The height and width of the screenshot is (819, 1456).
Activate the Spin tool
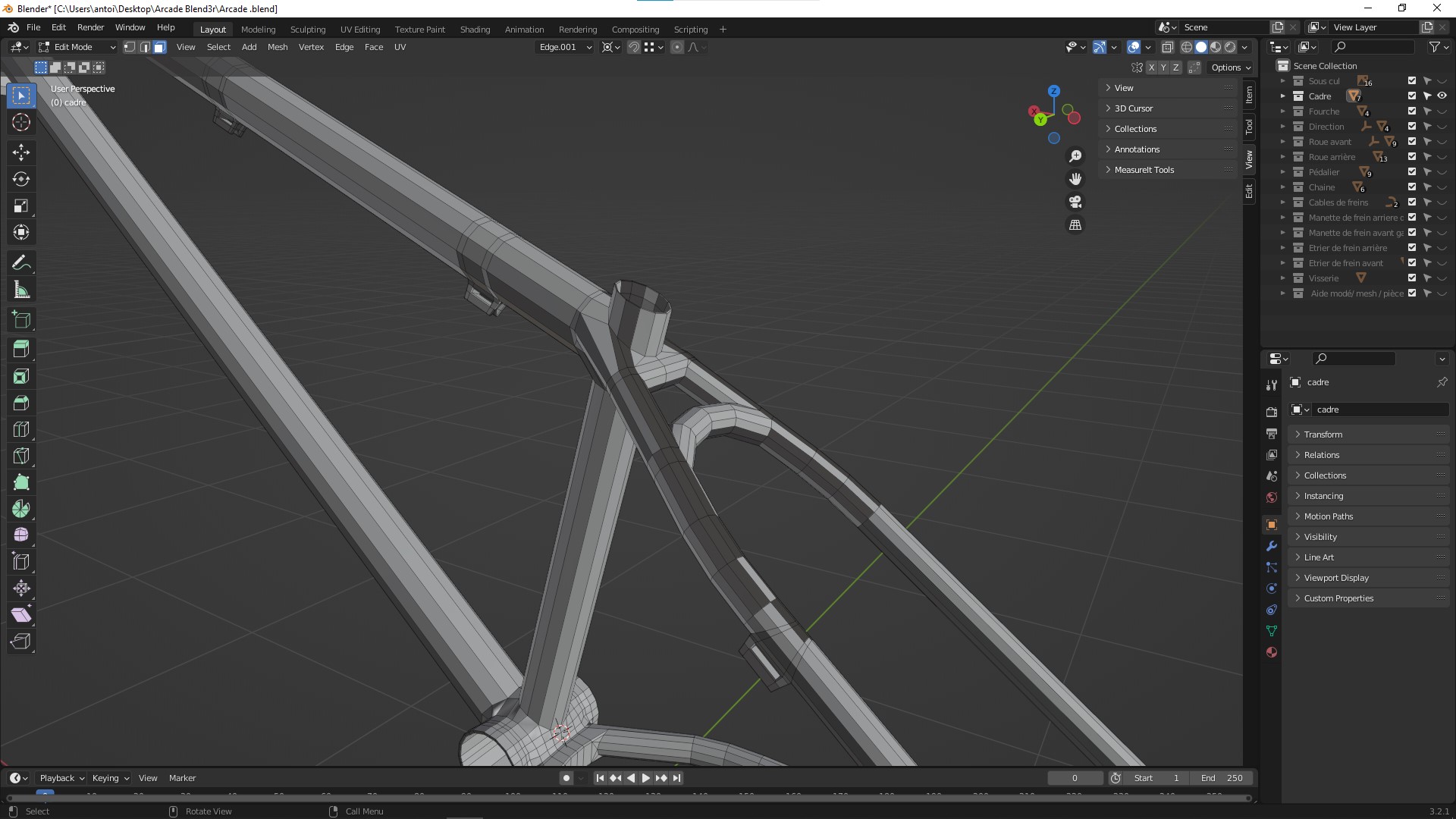click(x=21, y=509)
